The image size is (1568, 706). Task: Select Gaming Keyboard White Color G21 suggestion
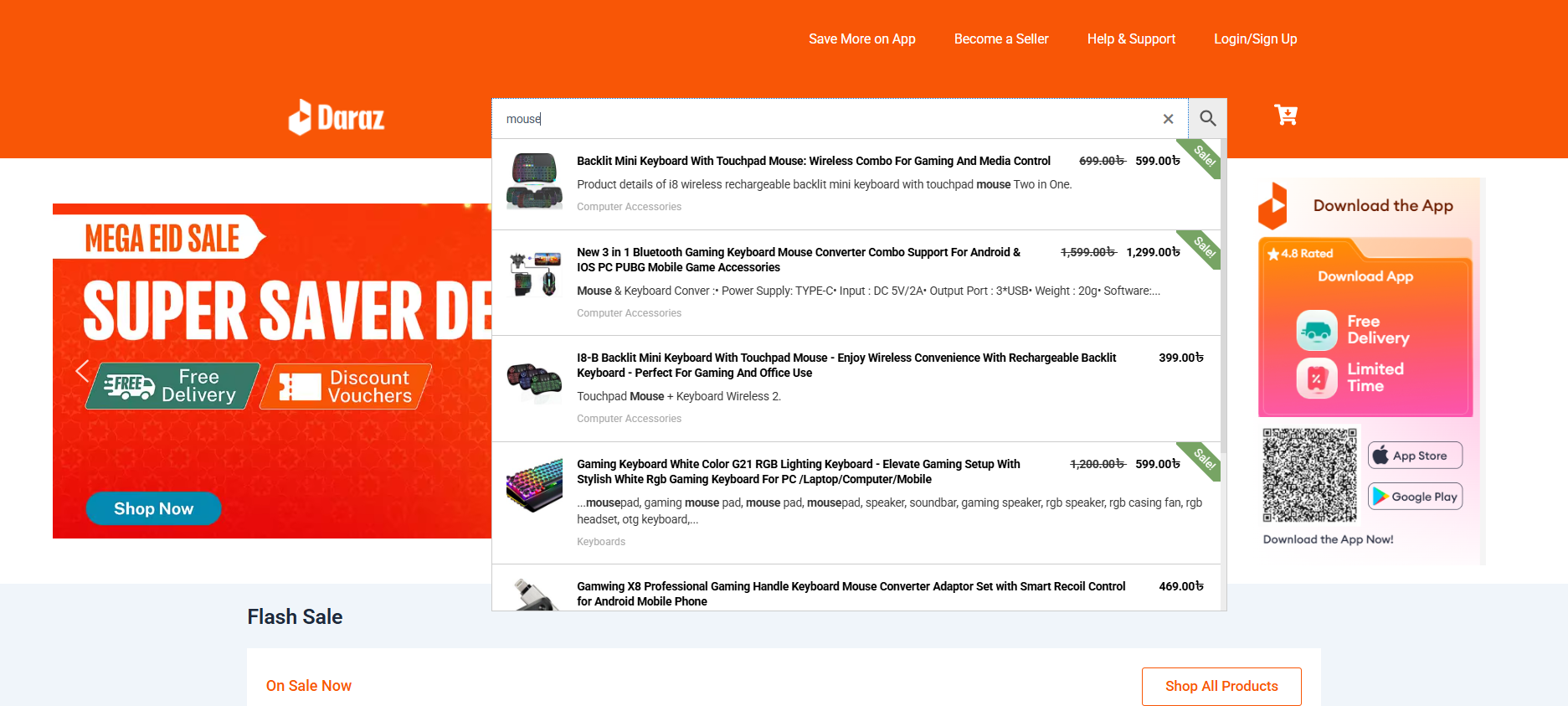[x=856, y=503]
